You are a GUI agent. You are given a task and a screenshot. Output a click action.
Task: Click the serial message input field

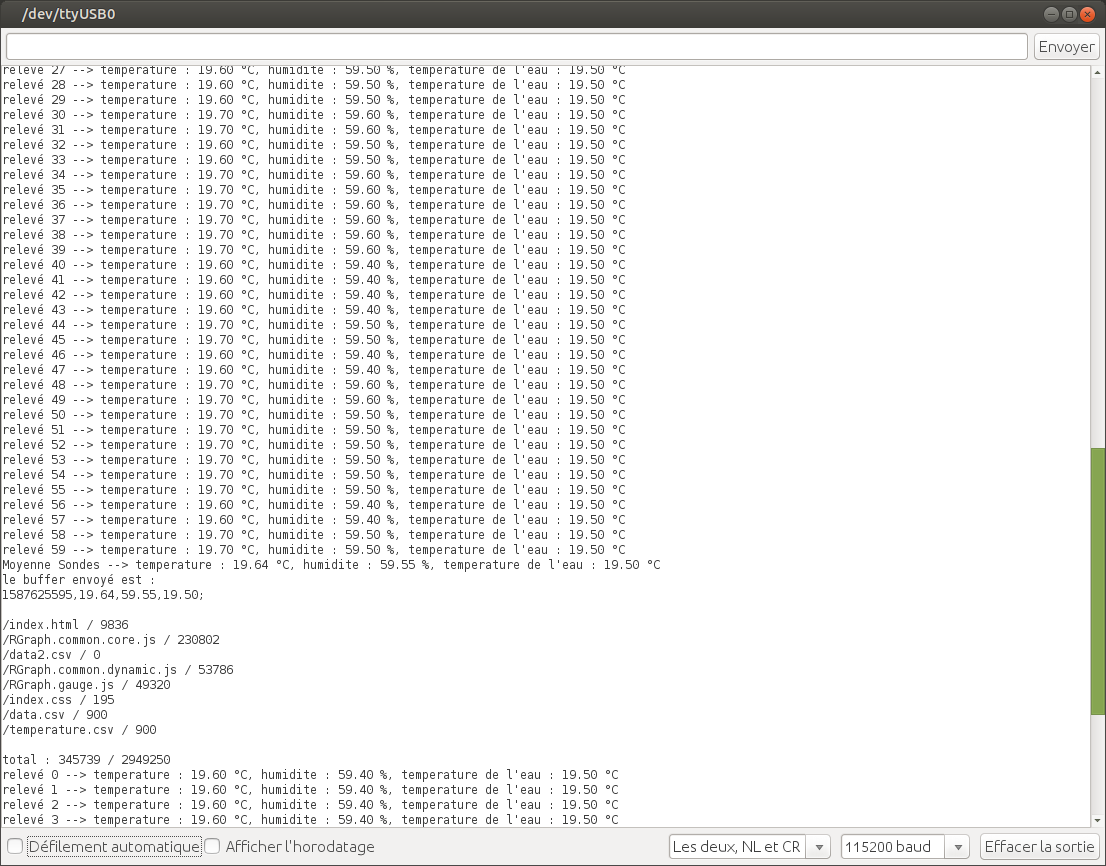[516, 47]
